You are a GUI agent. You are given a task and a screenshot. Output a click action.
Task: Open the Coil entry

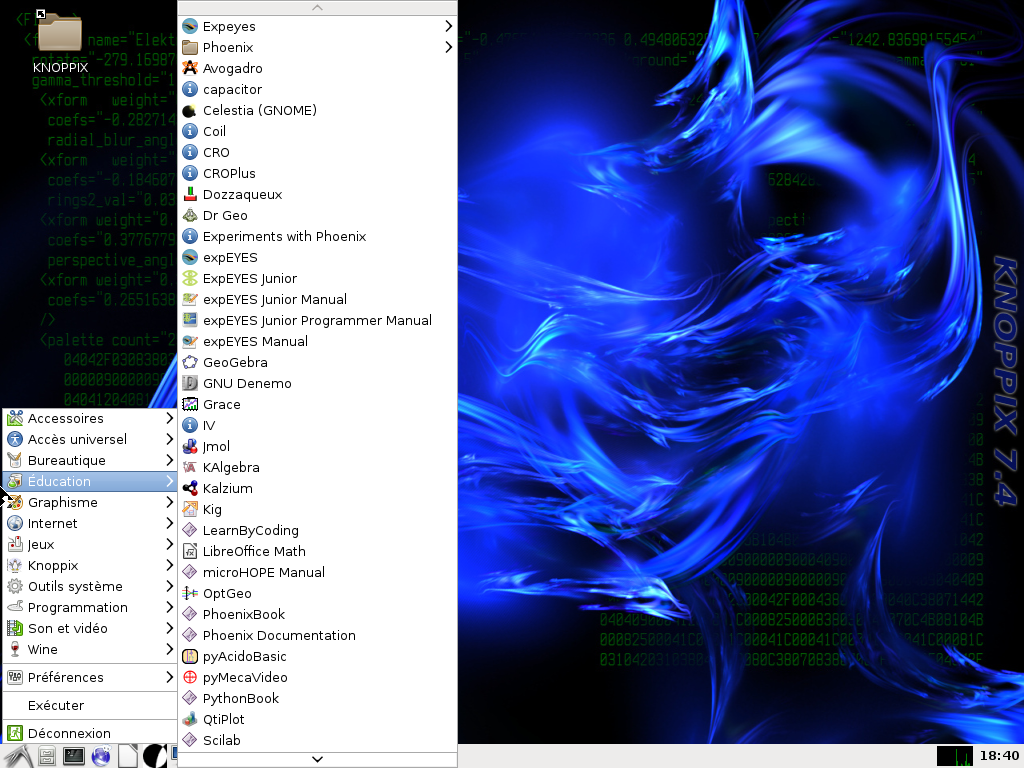(x=317, y=131)
